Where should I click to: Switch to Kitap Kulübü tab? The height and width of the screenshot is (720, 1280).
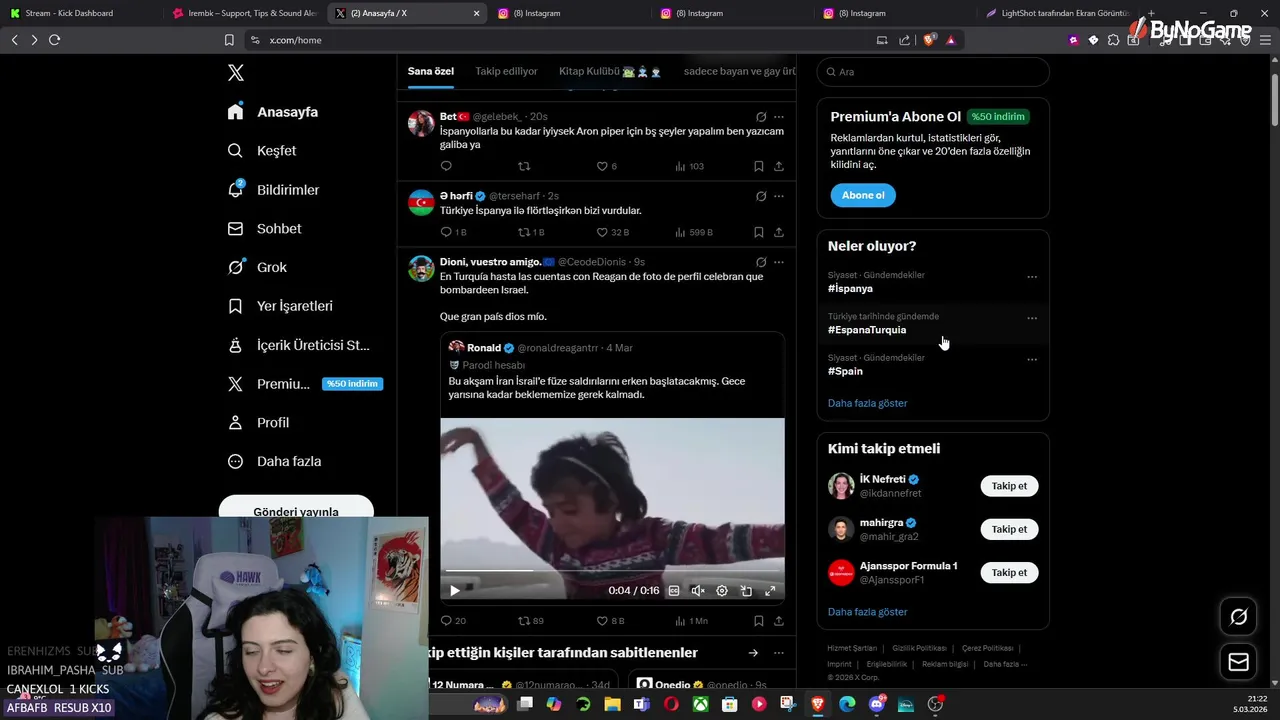[610, 71]
